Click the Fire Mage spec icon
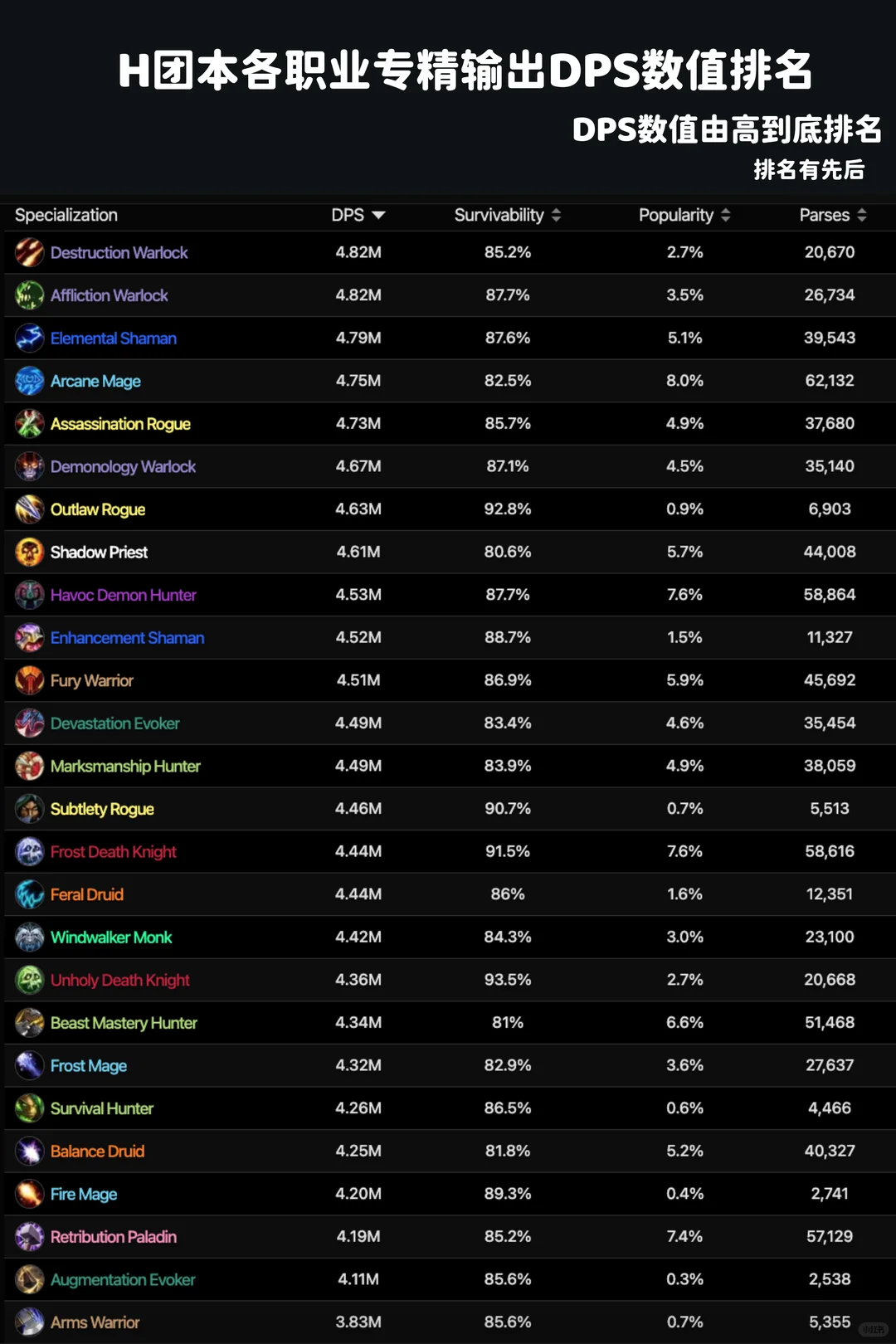 tap(30, 1194)
